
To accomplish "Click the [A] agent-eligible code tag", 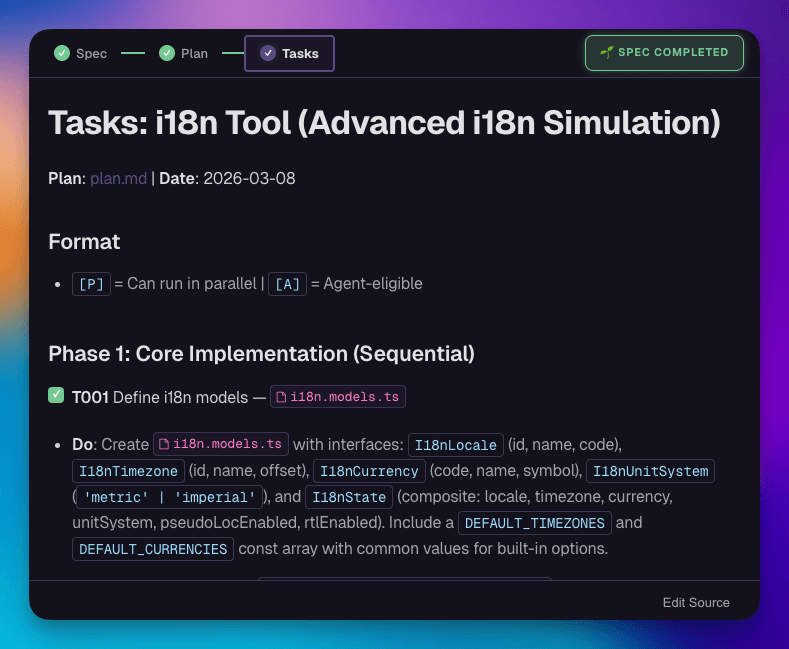I will 288,284.
